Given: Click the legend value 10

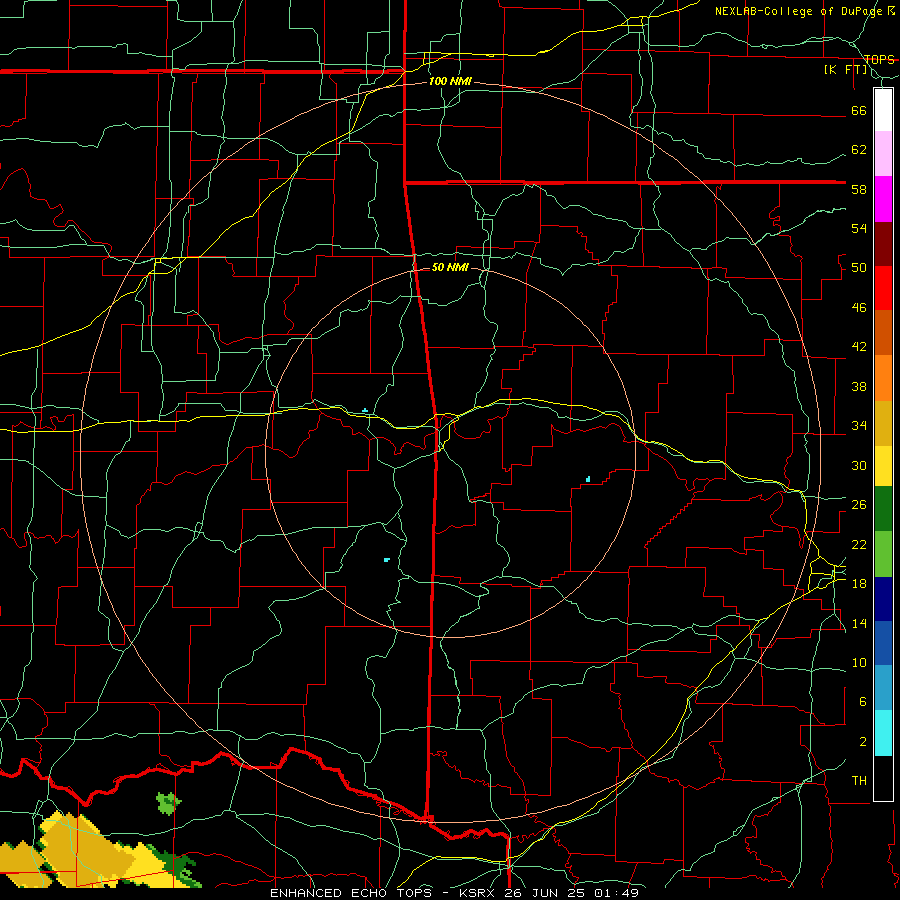Looking at the screenshot, I should pyautogui.click(x=859, y=662).
